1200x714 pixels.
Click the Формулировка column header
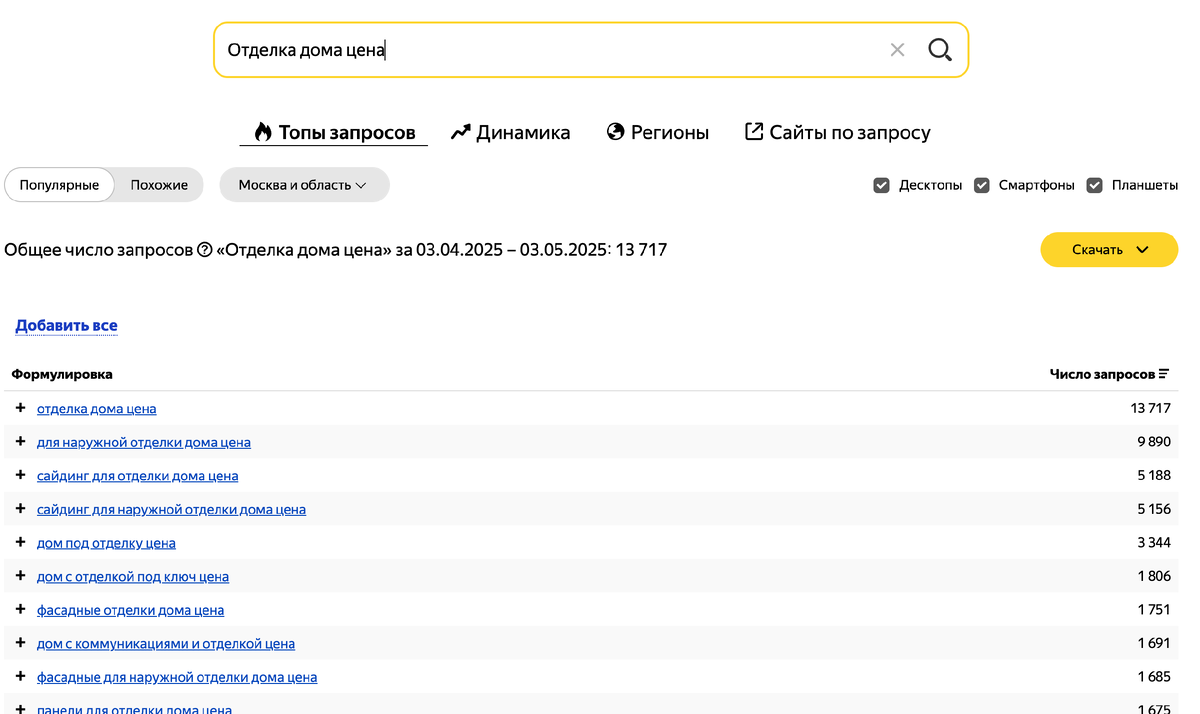62,374
